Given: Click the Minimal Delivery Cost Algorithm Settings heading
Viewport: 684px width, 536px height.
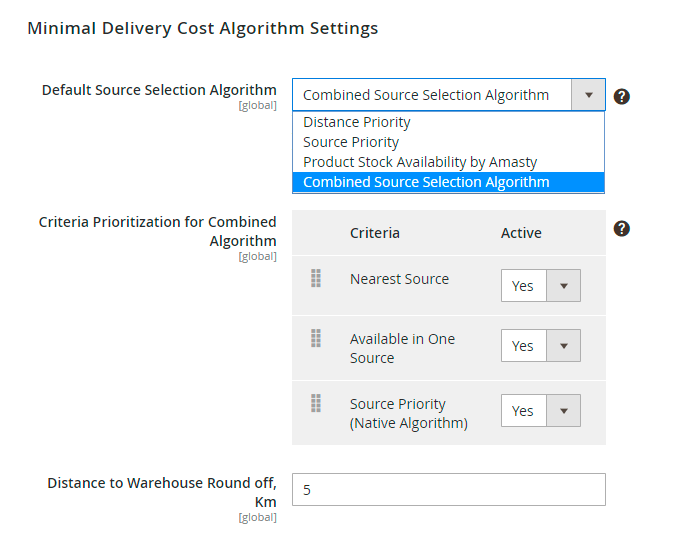Looking at the screenshot, I should [203, 28].
